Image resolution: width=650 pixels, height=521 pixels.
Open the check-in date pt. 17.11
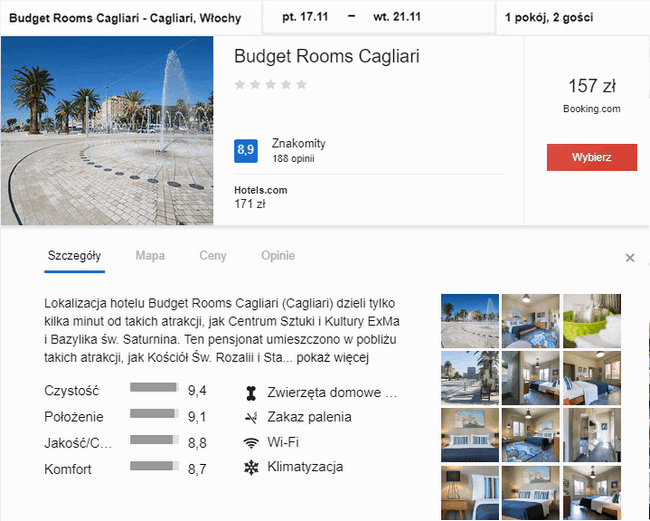click(x=304, y=18)
